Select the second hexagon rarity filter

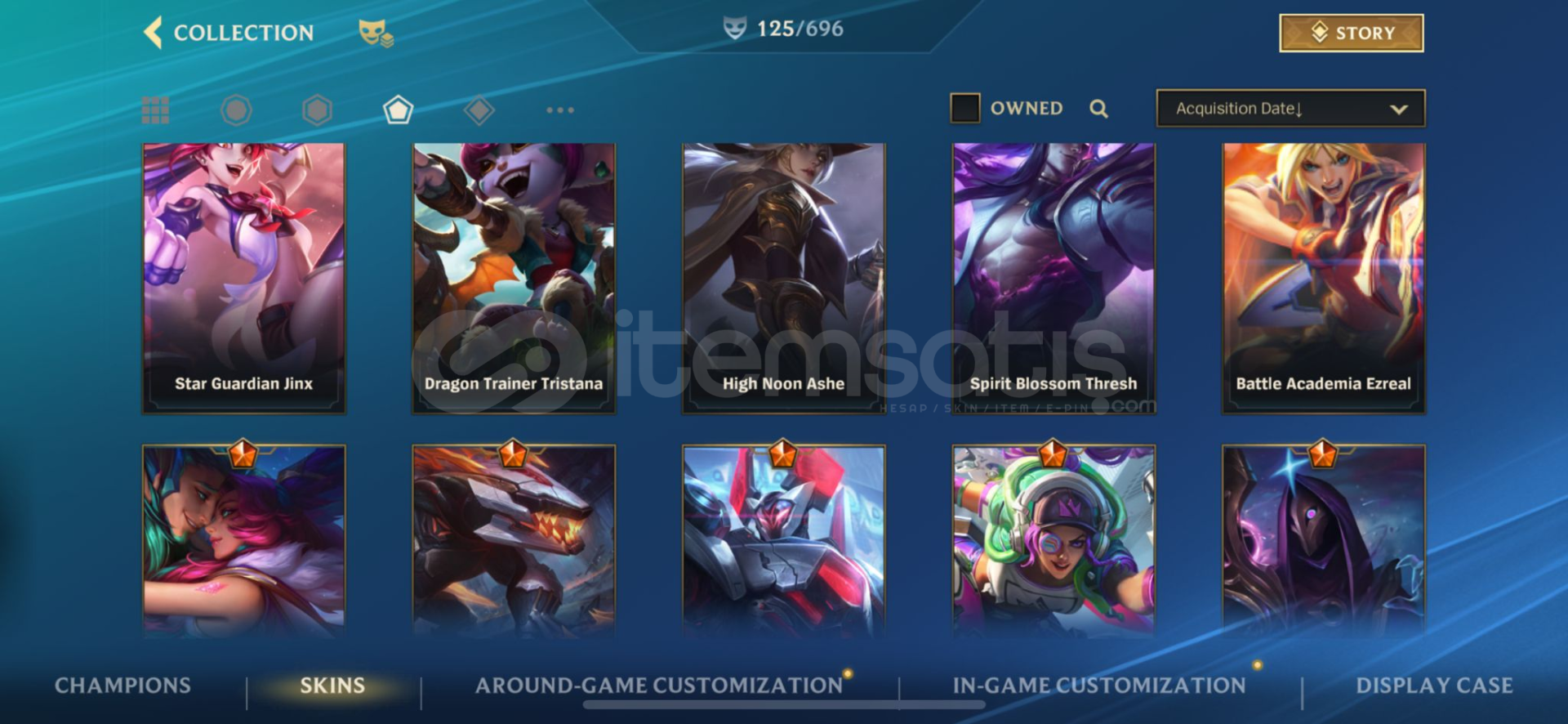(x=317, y=109)
